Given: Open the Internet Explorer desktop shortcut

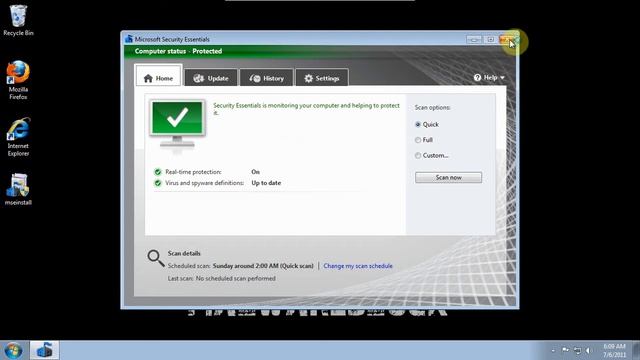Looking at the screenshot, I should (x=18, y=137).
